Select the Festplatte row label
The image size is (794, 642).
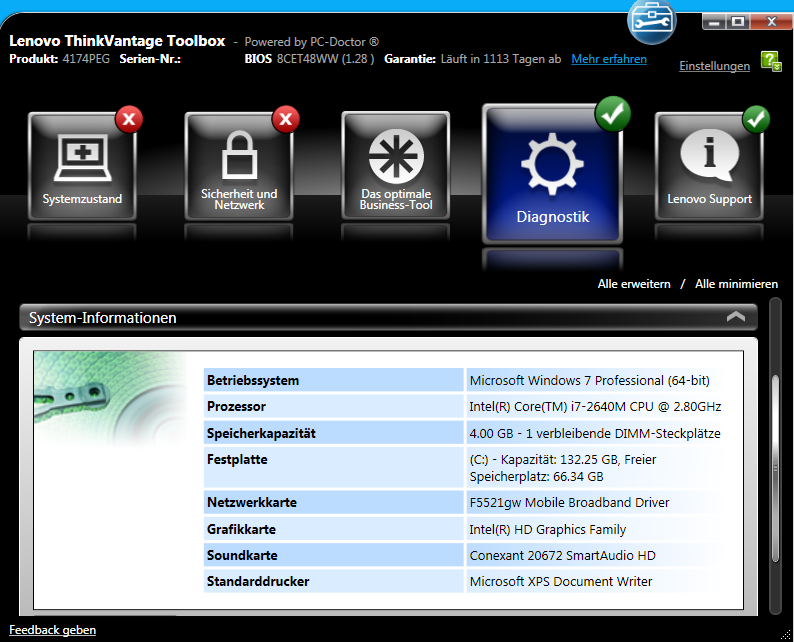tap(237, 459)
